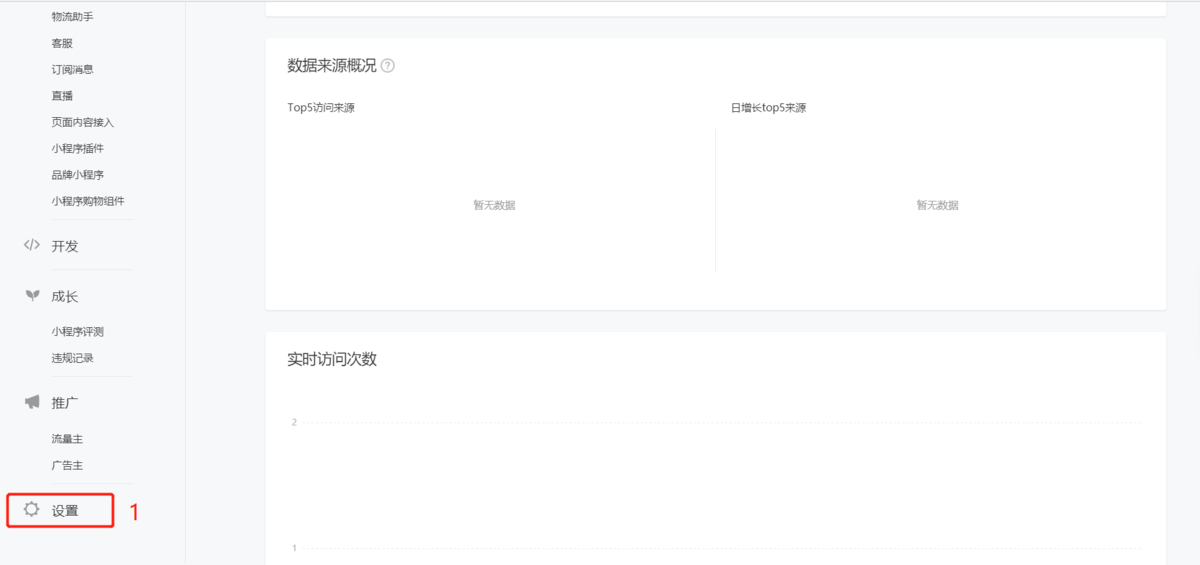
Task: Open 流量主 under 推广
Action: (67, 439)
